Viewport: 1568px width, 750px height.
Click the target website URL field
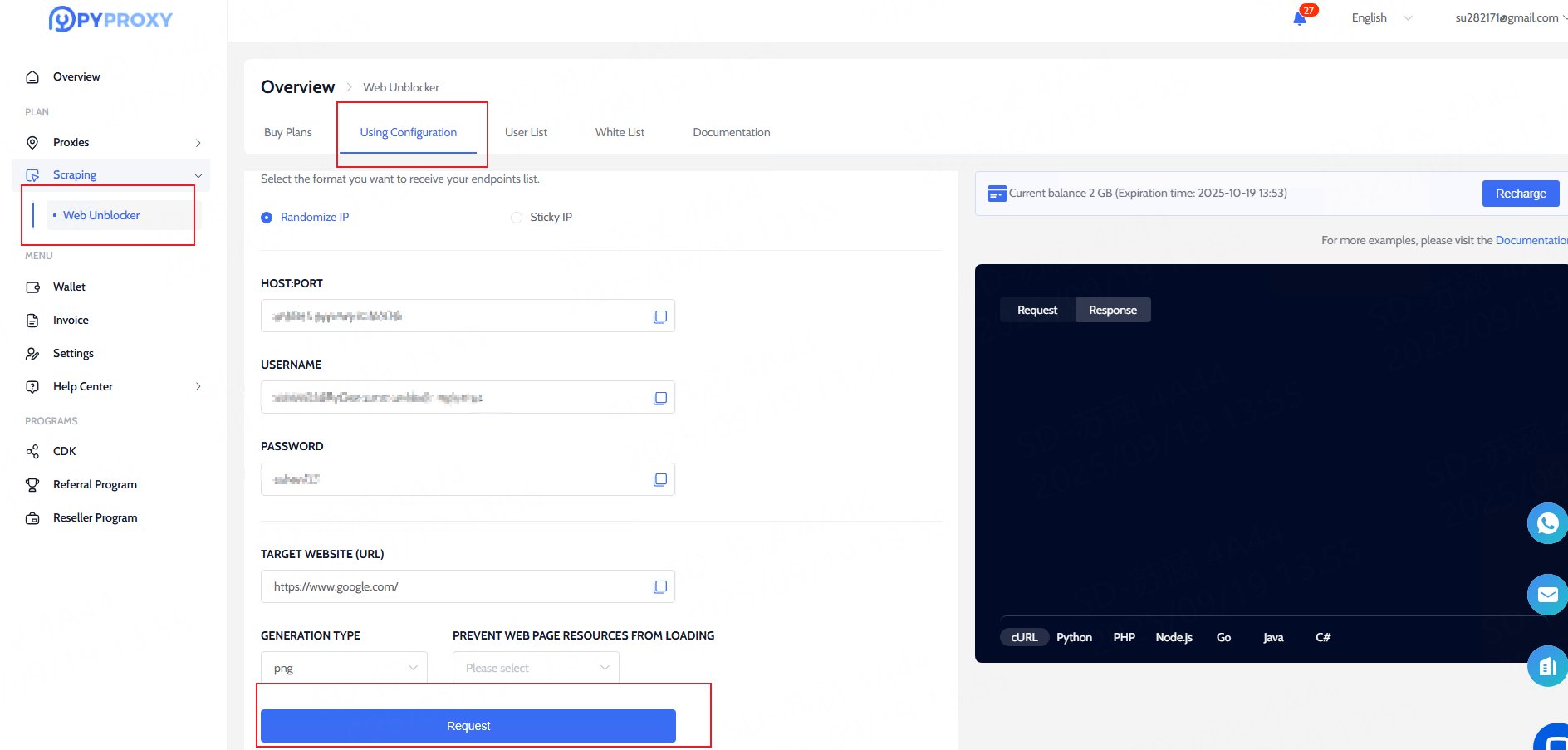pos(468,586)
